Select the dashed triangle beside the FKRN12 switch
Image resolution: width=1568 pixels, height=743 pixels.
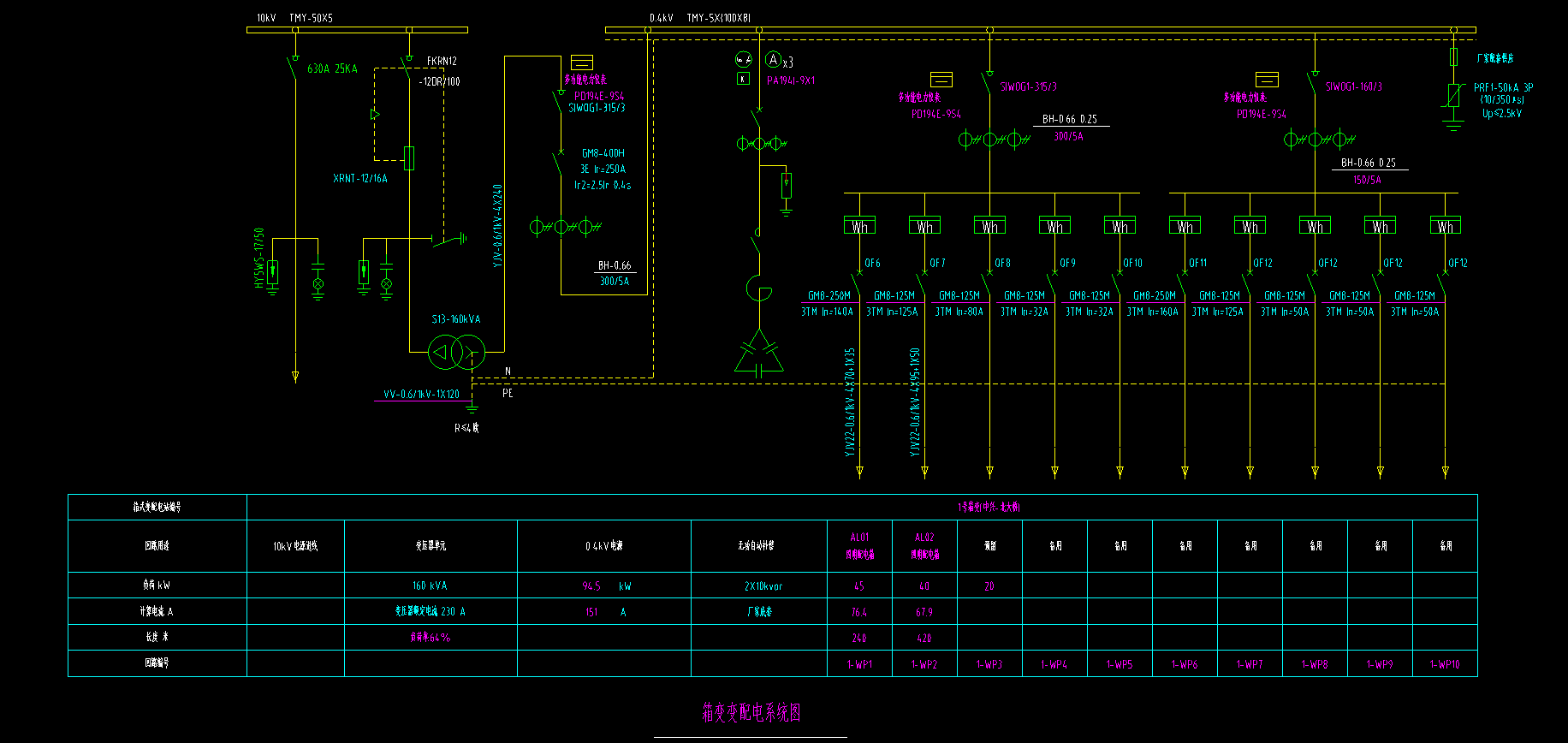tap(375, 114)
